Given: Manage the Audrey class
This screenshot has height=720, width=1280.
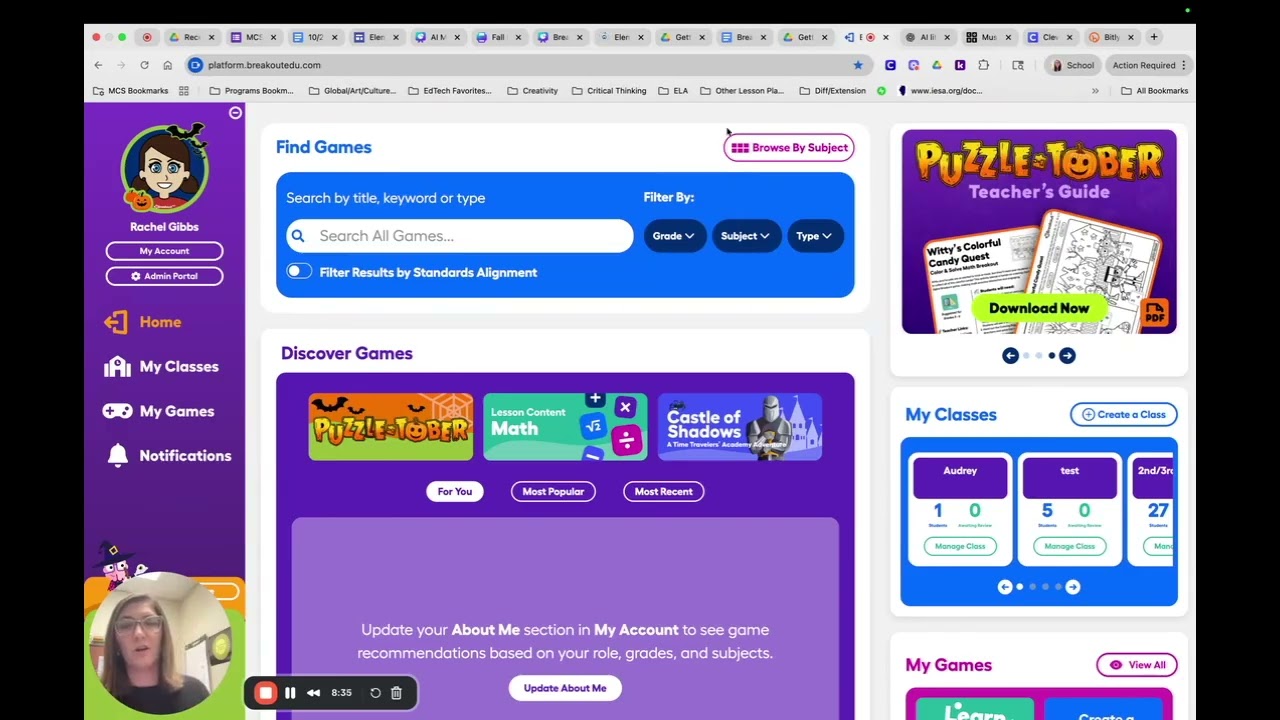Looking at the screenshot, I should point(960,546).
